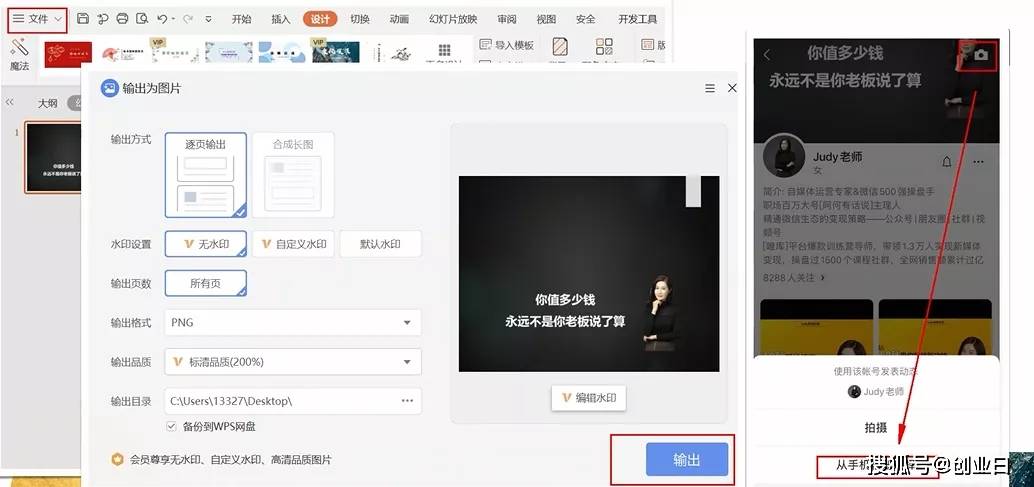The width and height of the screenshot is (1034, 487).
Task: Click the 编辑水印 button
Action: coord(589,398)
